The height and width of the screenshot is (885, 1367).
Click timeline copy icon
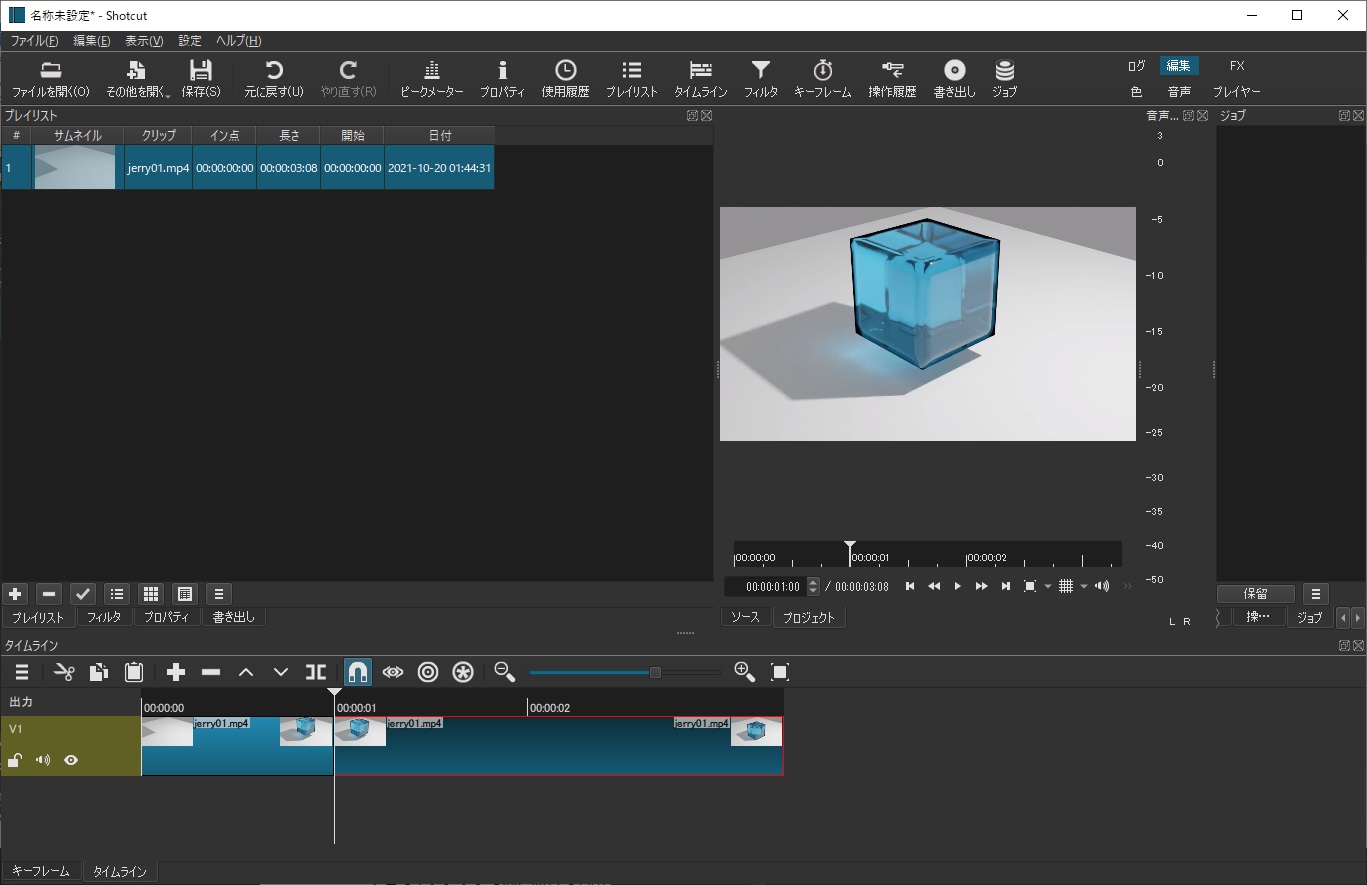coord(99,672)
